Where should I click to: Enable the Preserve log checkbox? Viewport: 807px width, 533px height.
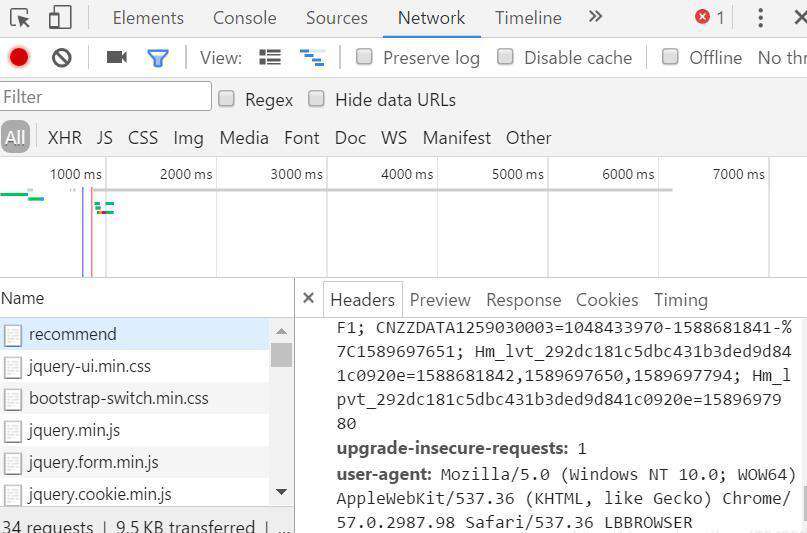click(x=364, y=57)
